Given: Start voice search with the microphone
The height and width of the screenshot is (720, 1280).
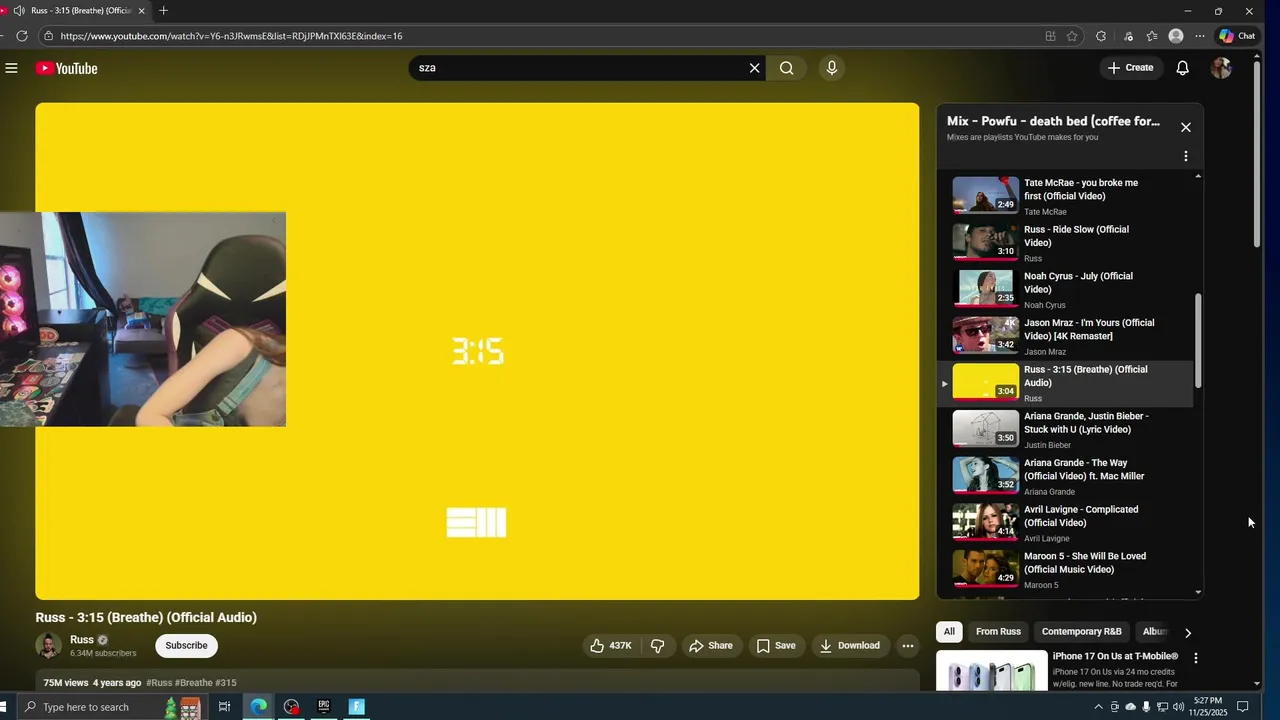Looking at the screenshot, I should [831, 68].
